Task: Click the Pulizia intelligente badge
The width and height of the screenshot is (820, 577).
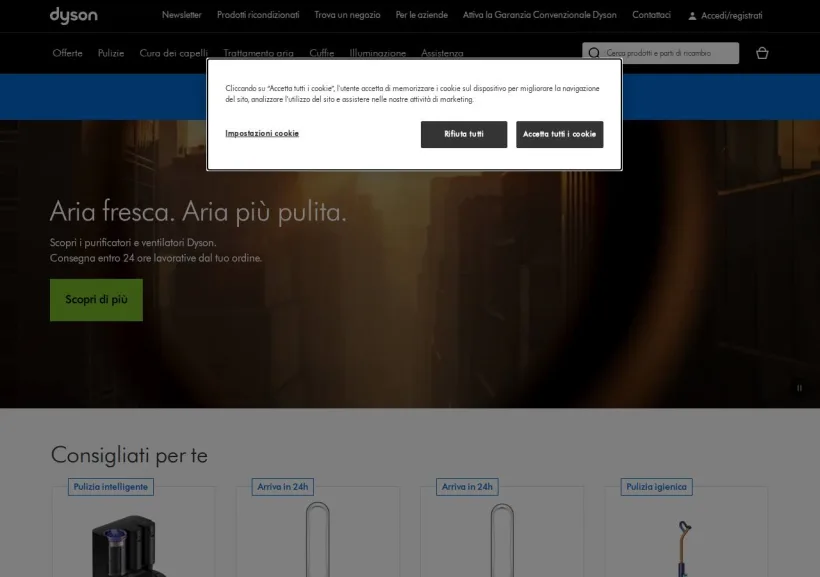Action: (x=111, y=487)
